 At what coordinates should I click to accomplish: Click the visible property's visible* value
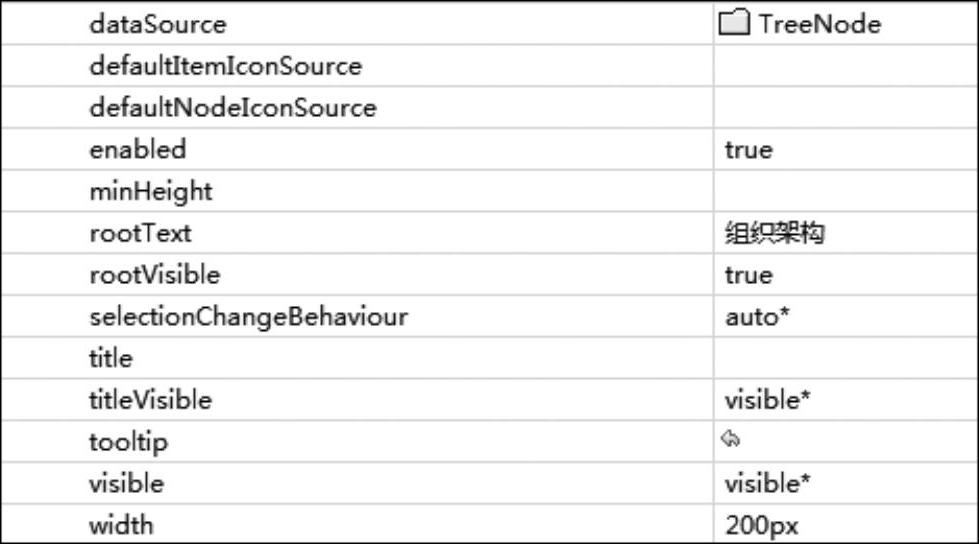[x=767, y=484]
